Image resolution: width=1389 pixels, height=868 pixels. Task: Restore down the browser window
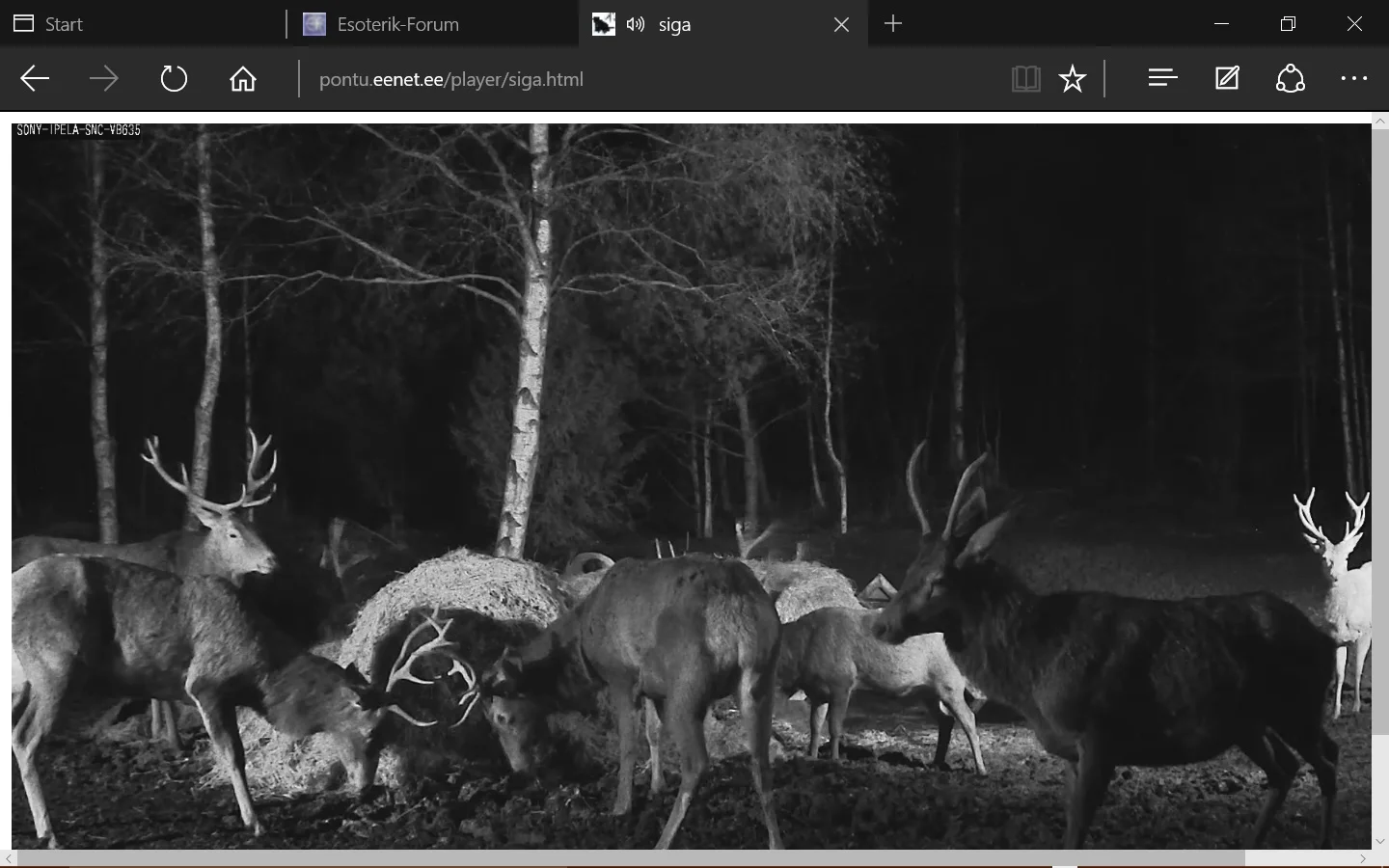tap(1288, 24)
